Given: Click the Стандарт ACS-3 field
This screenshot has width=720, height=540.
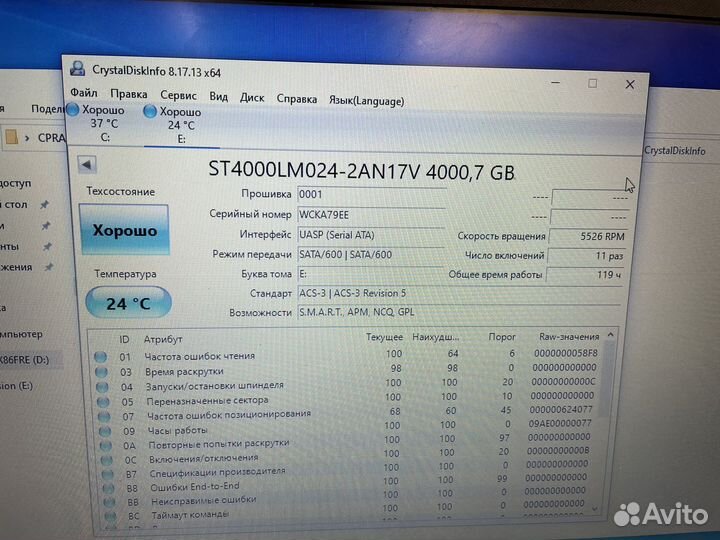Looking at the screenshot, I should (459, 293).
